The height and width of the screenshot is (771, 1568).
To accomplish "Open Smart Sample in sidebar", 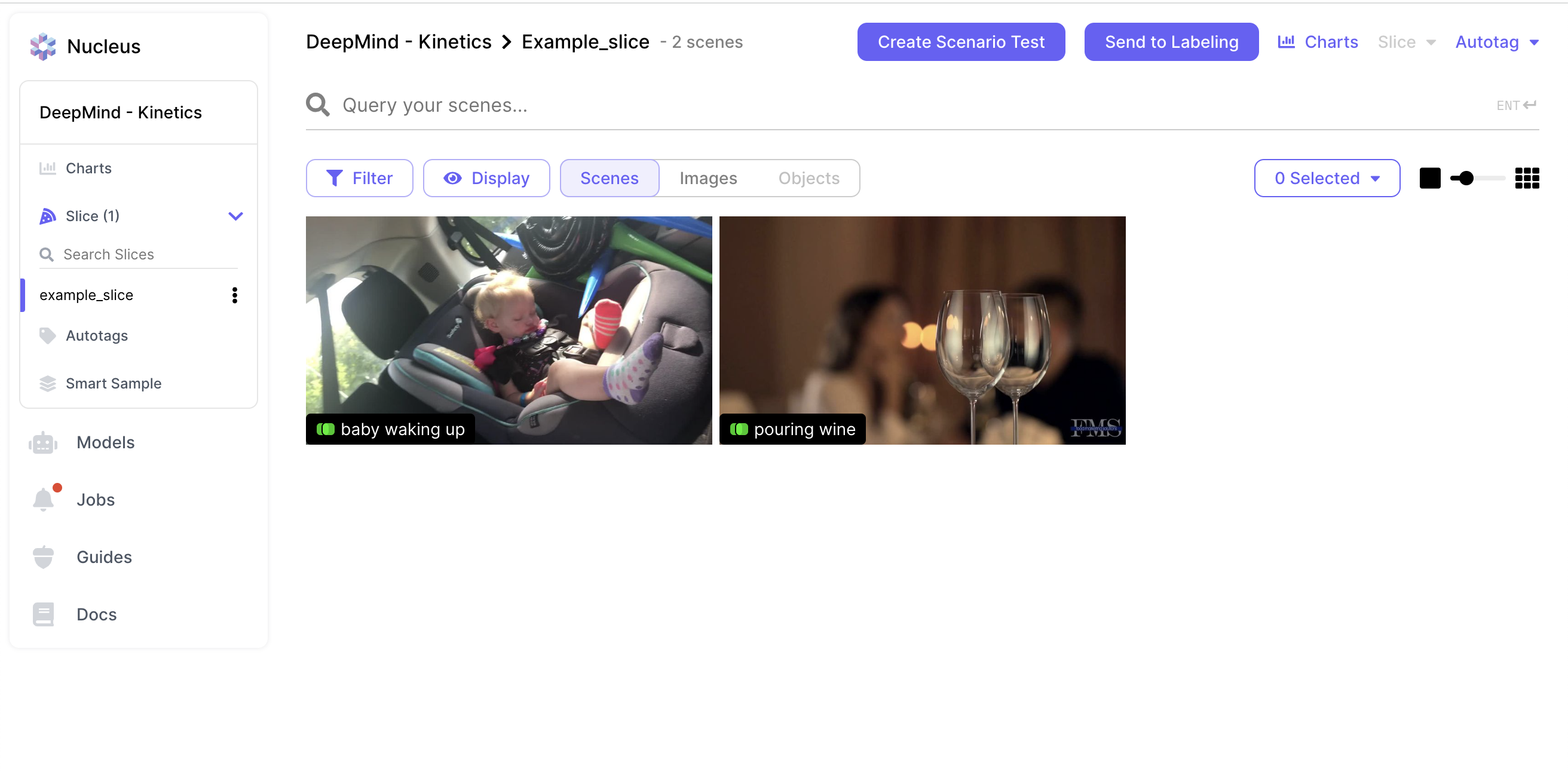I will click(113, 384).
